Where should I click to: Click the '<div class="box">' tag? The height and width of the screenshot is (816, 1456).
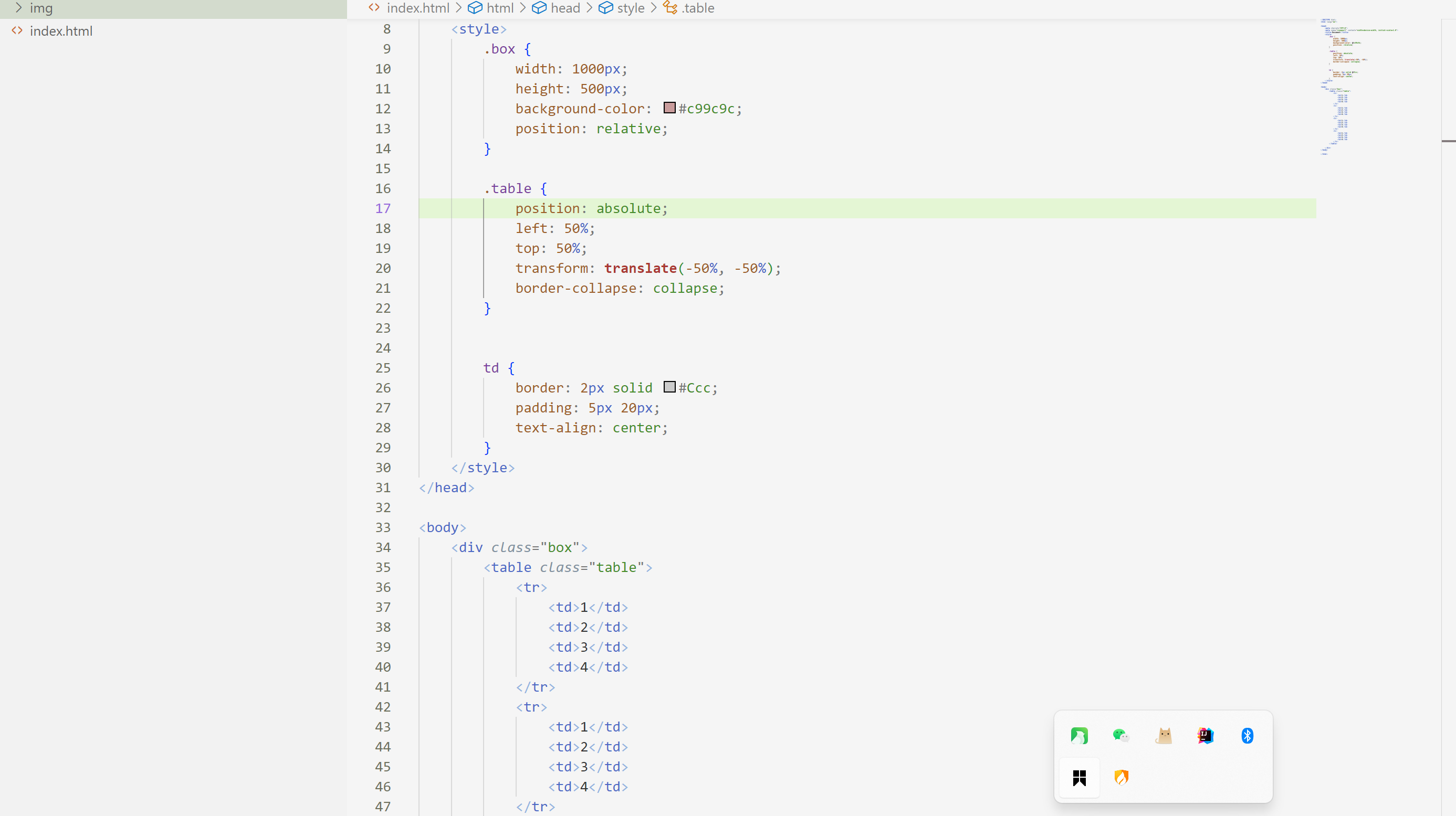tap(519, 548)
